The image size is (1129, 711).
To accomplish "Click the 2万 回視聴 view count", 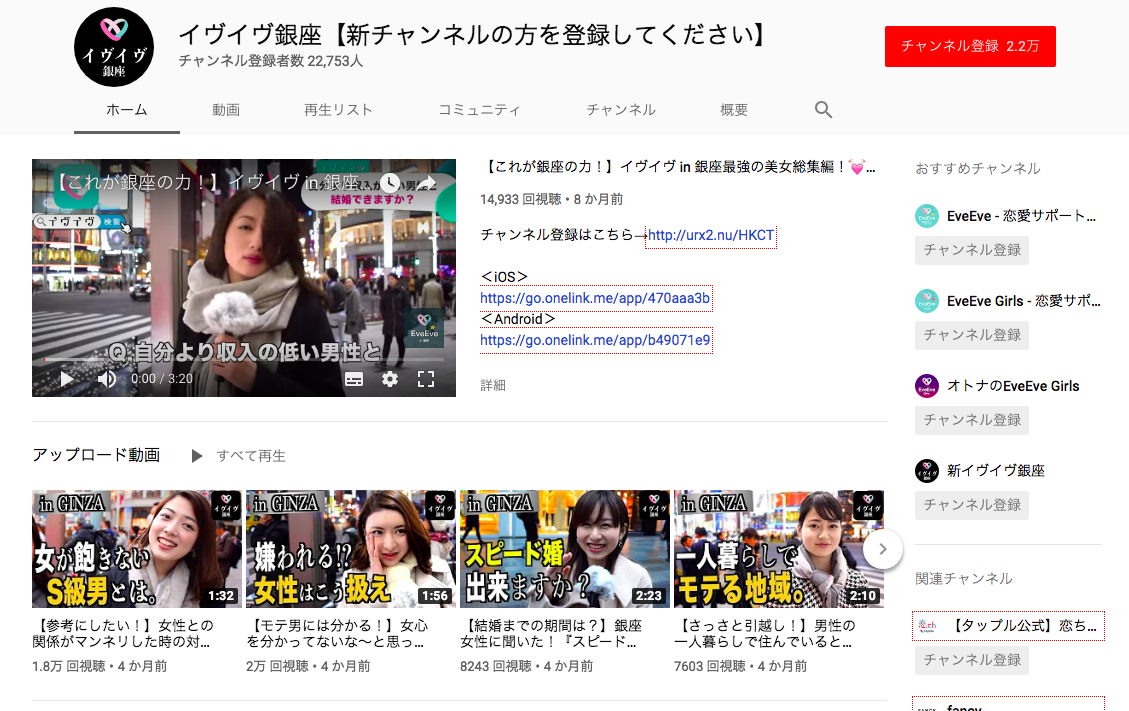I will [277, 666].
